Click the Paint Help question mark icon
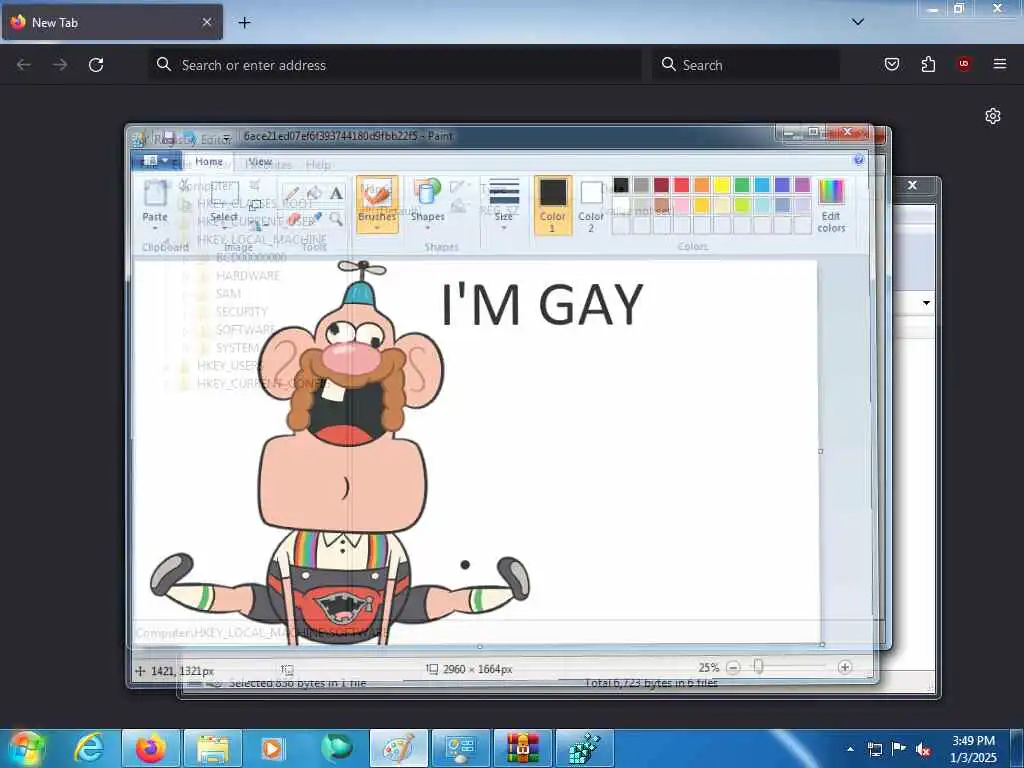This screenshot has width=1024, height=768. [858, 160]
